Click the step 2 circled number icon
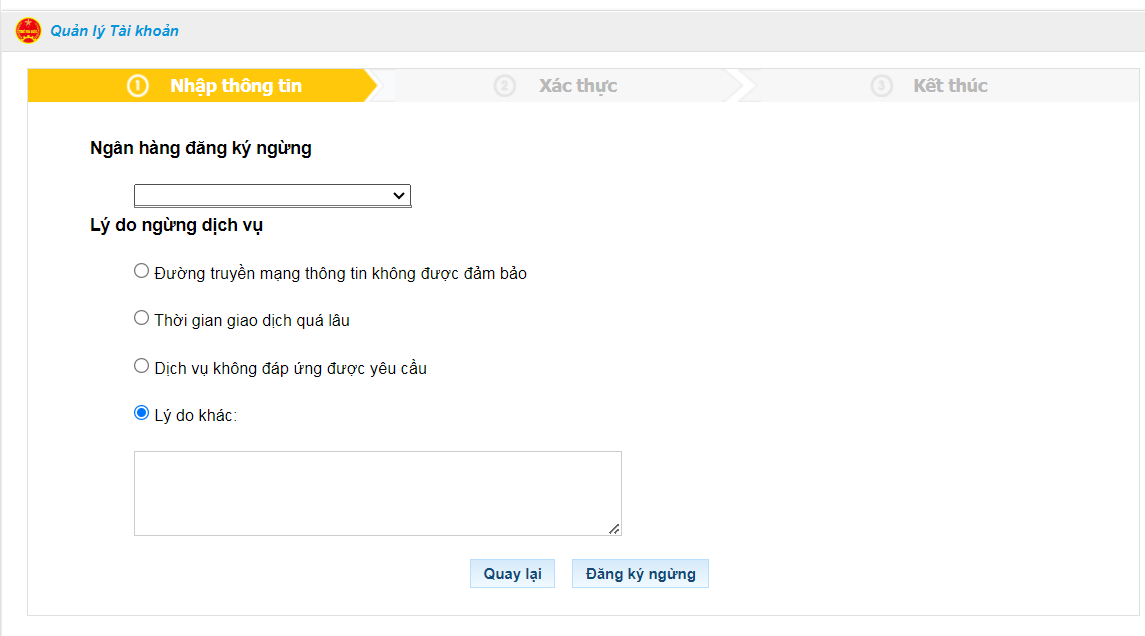Screen dimensions: 1145x636 [x=504, y=86]
